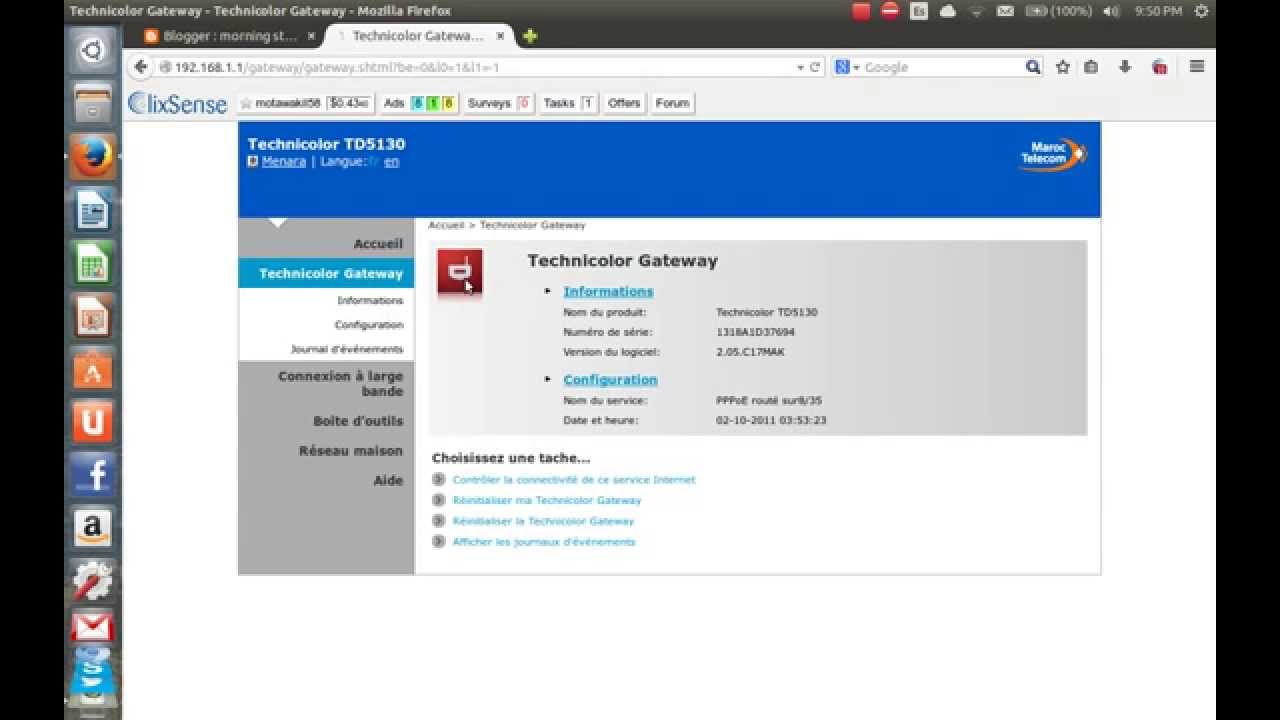The height and width of the screenshot is (720, 1280).
Task: Click the Configuration heading link
Action: click(x=610, y=379)
